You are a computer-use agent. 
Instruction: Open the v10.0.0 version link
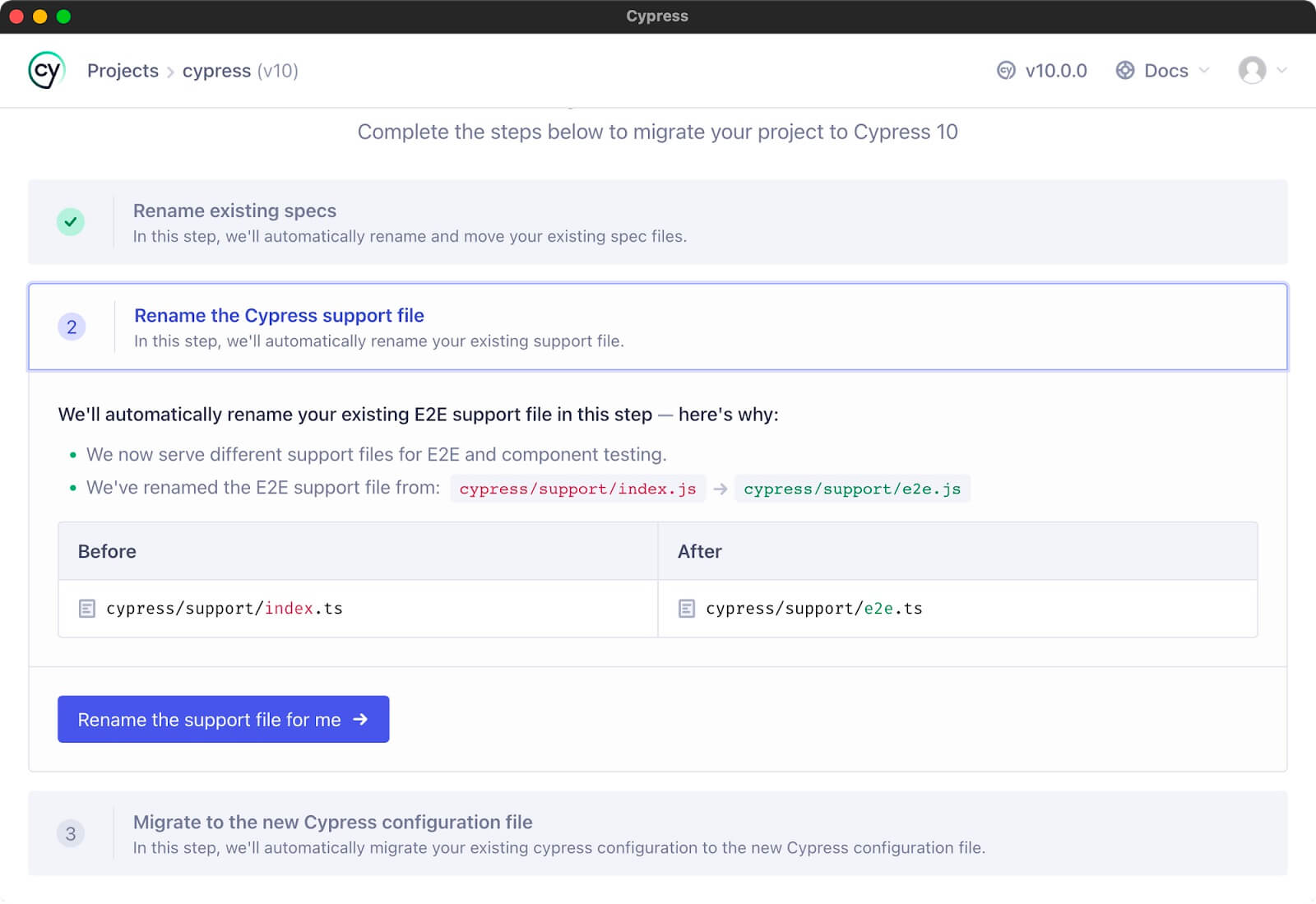pos(1055,71)
